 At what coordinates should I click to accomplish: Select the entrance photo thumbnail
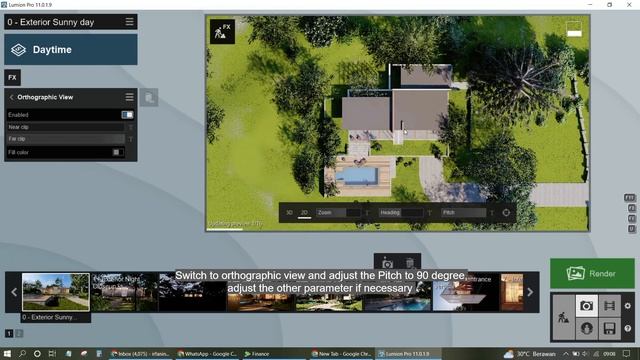coord(466,292)
